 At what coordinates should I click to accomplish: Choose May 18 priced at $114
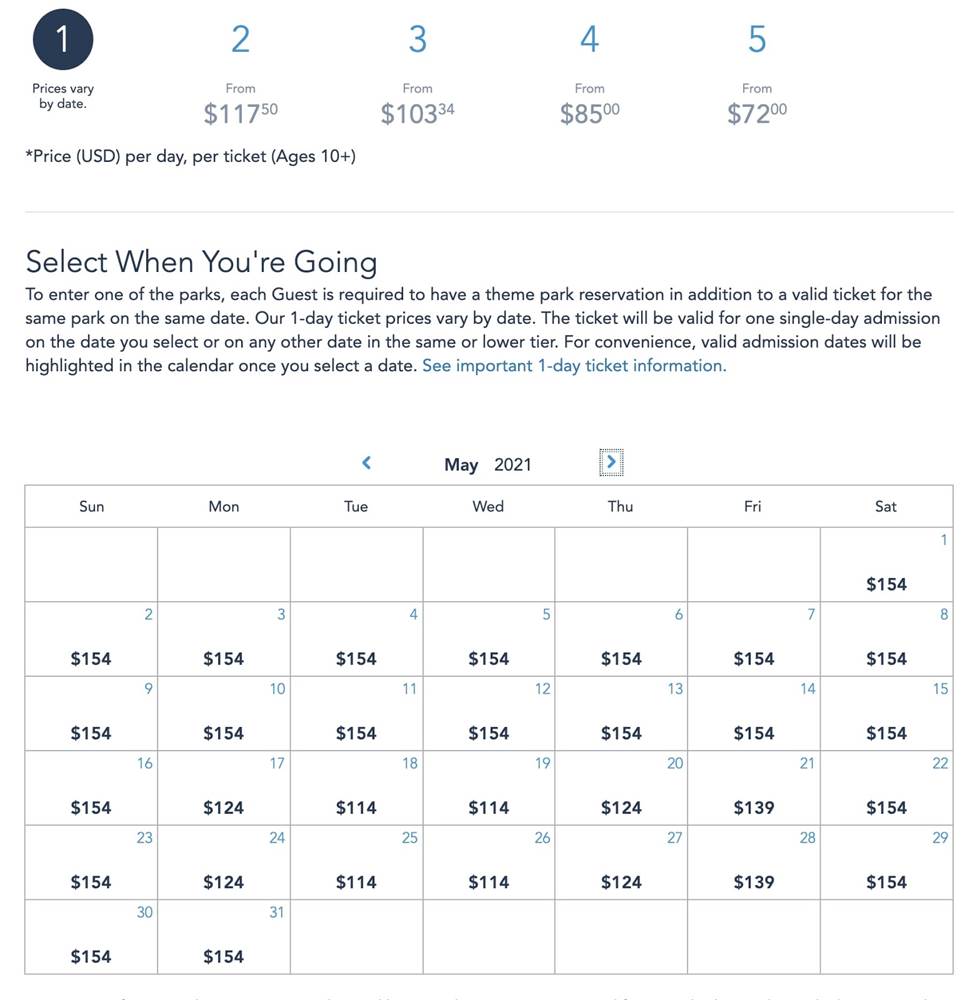pos(356,788)
